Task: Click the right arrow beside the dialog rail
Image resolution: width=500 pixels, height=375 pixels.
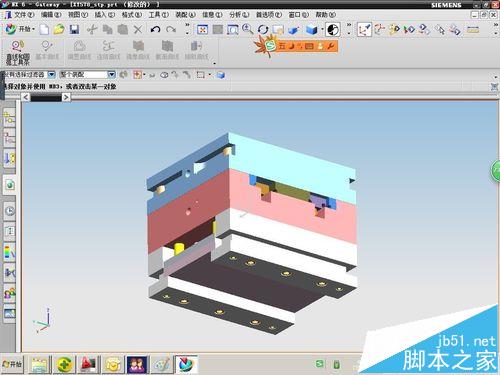Action: [66, 97]
